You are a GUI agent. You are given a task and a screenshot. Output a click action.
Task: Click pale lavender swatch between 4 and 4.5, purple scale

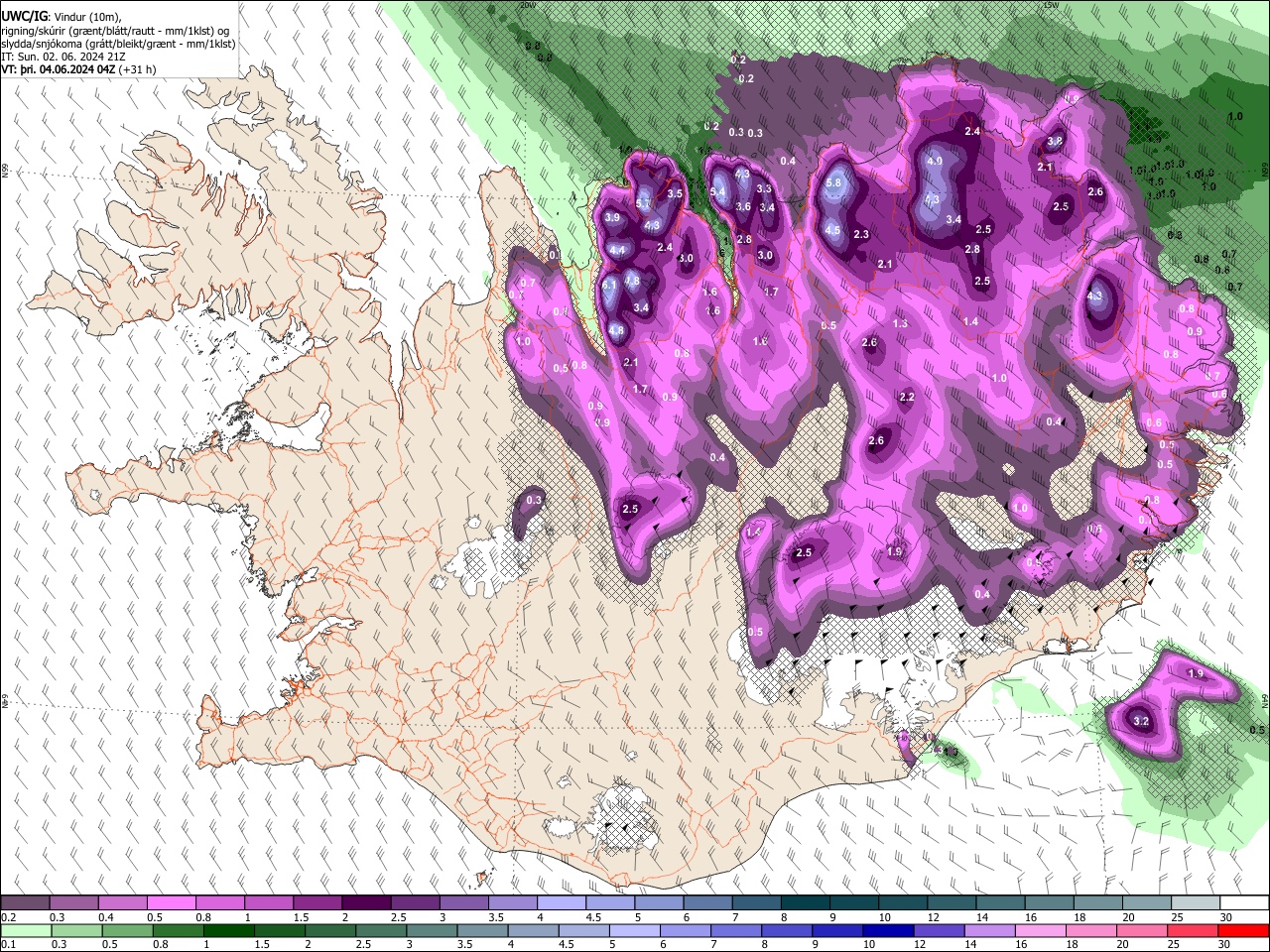[x=561, y=903]
